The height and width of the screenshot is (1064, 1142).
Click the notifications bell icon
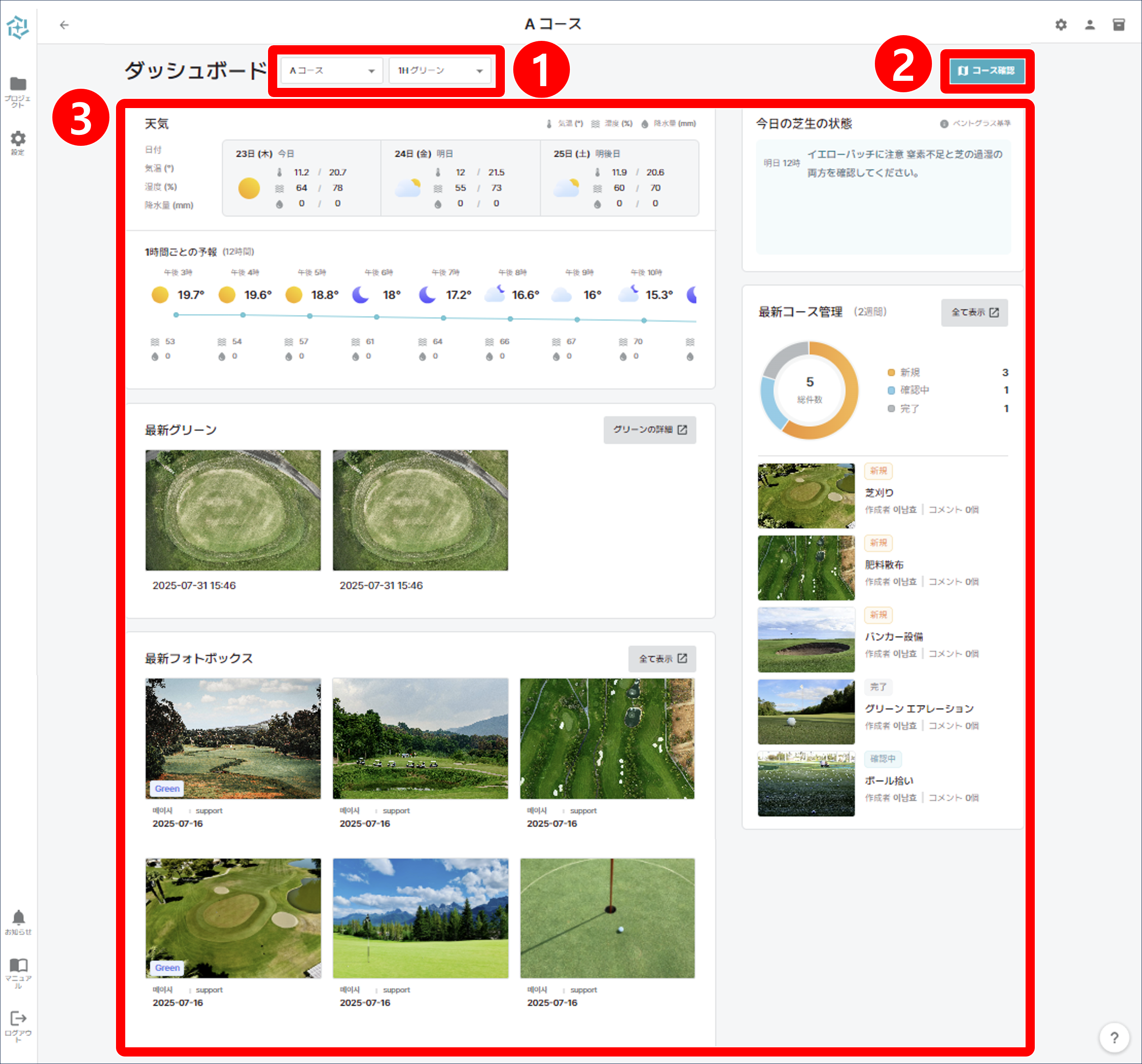(x=18, y=918)
